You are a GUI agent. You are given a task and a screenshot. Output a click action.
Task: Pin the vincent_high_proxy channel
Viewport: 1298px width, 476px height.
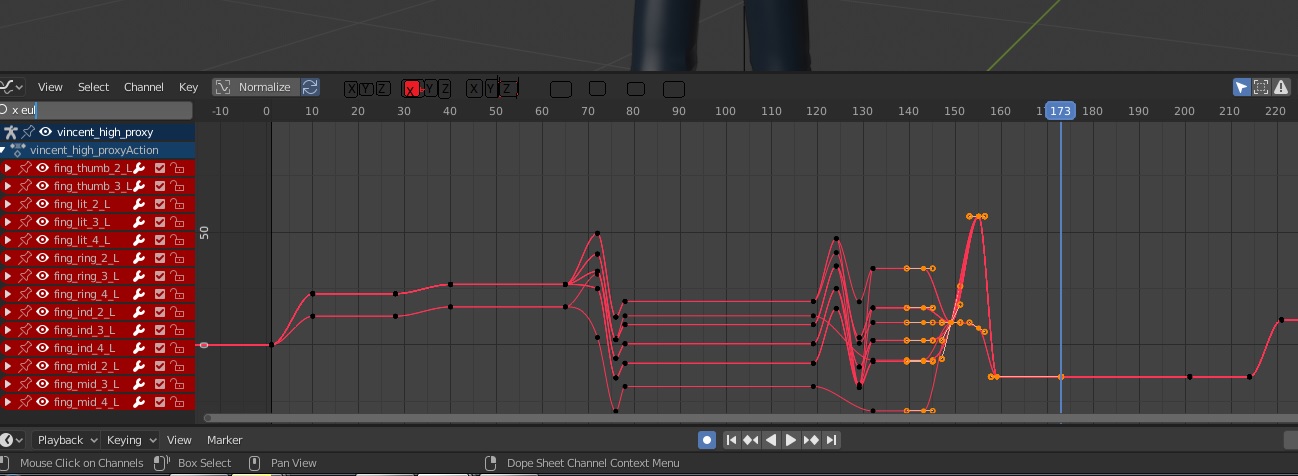coord(28,132)
